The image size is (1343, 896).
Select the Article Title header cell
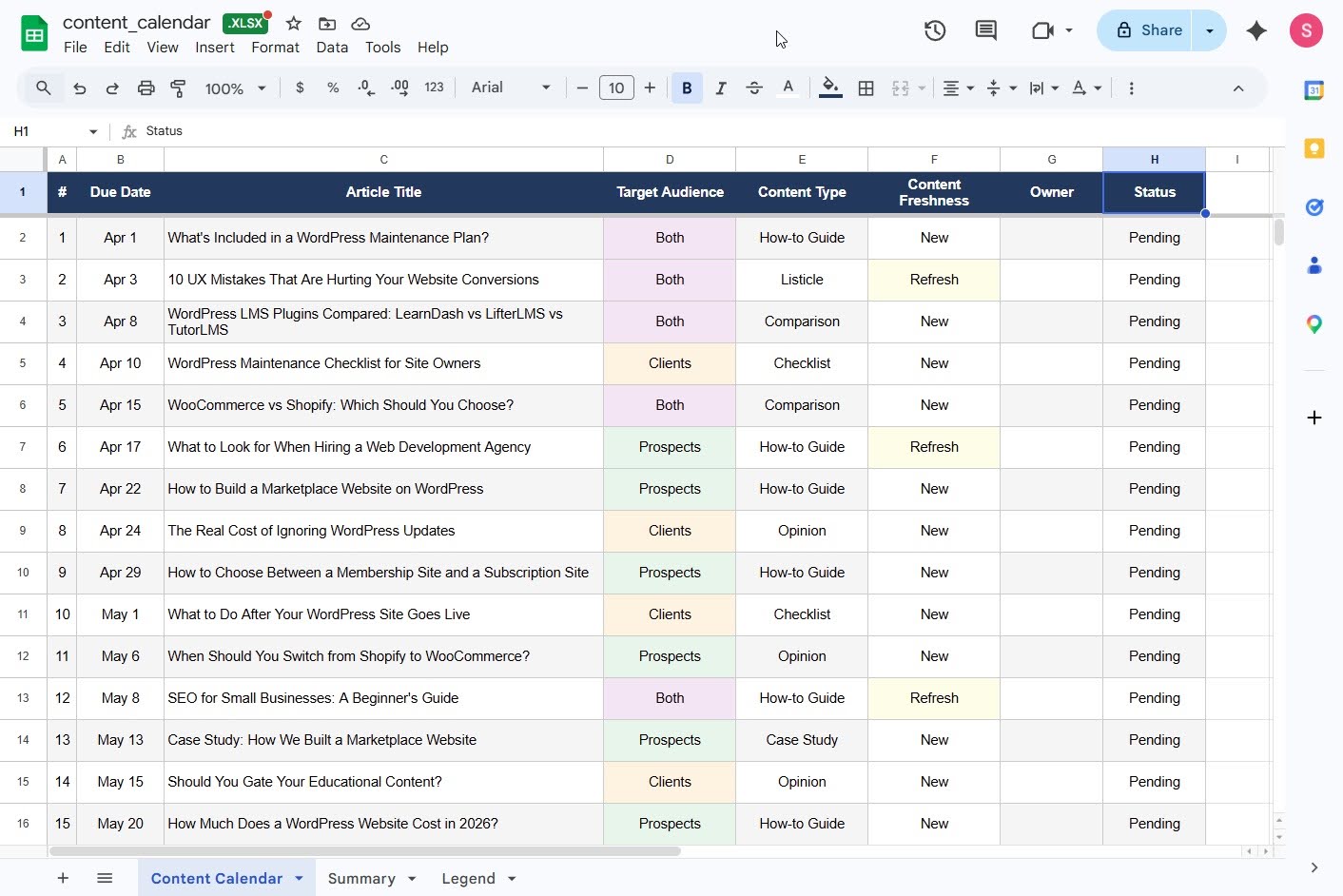coord(383,192)
